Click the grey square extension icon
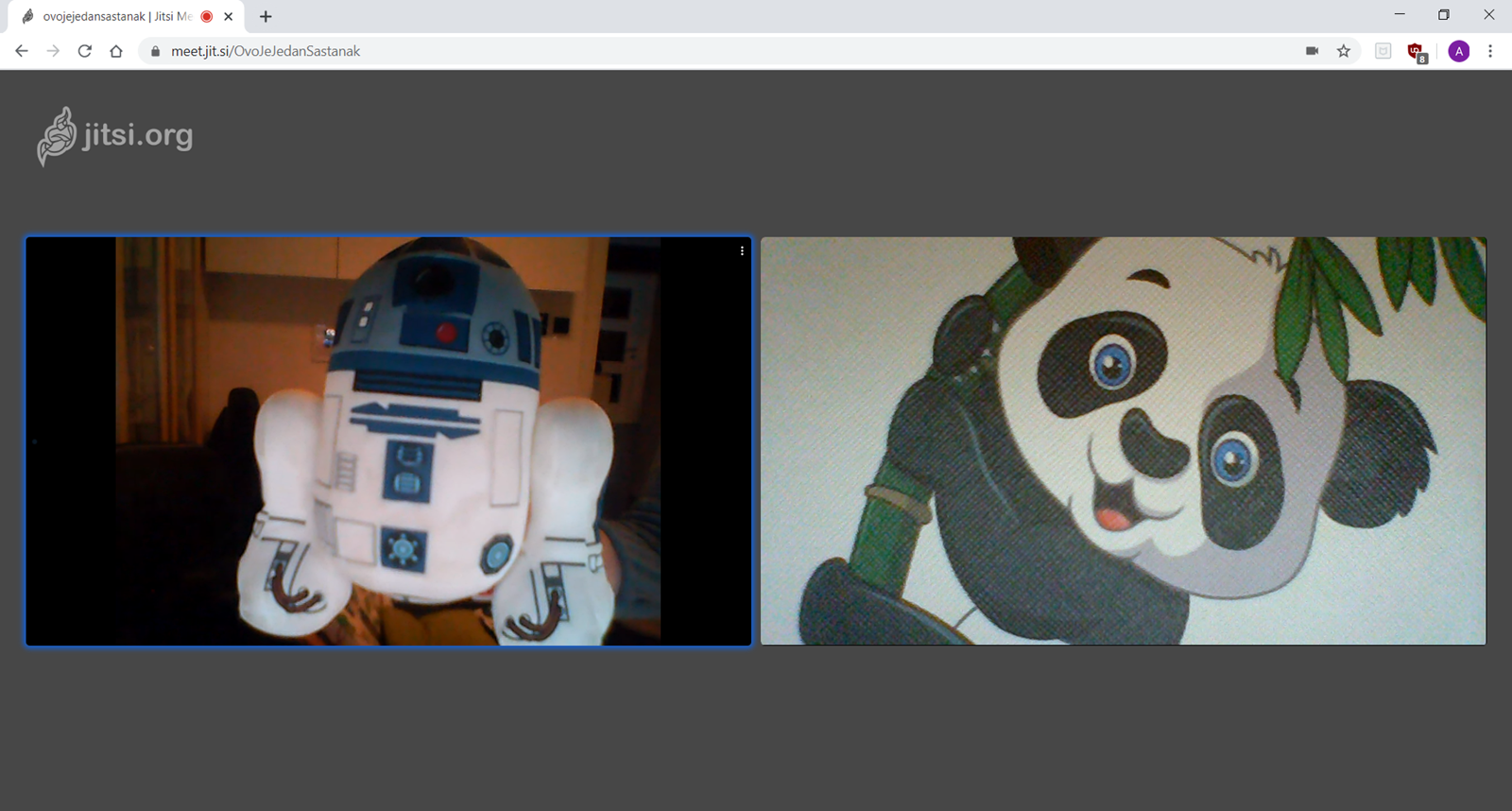 (x=1383, y=51)
